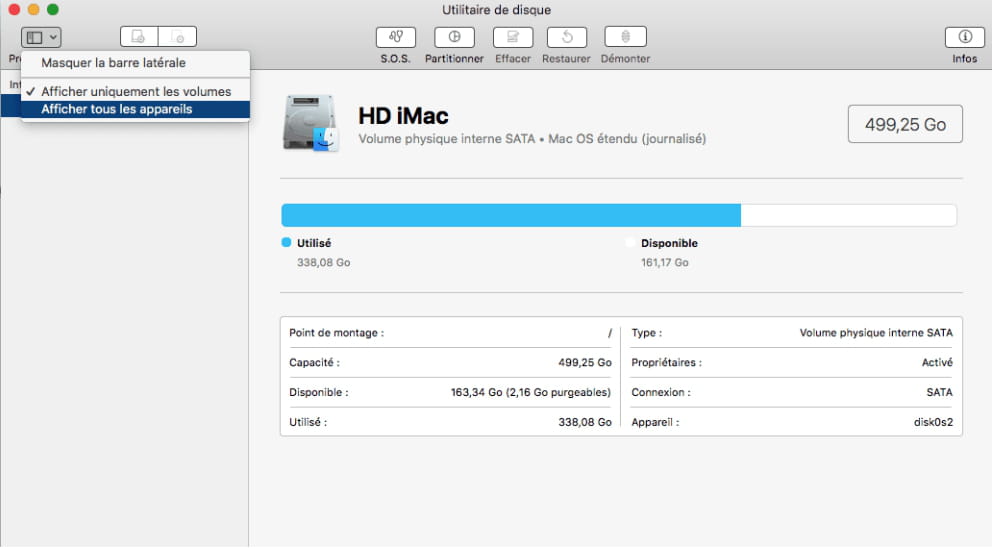Click the Effacer erase icon
The width and height of the screenshot is (994, 549).
(513, 37)
